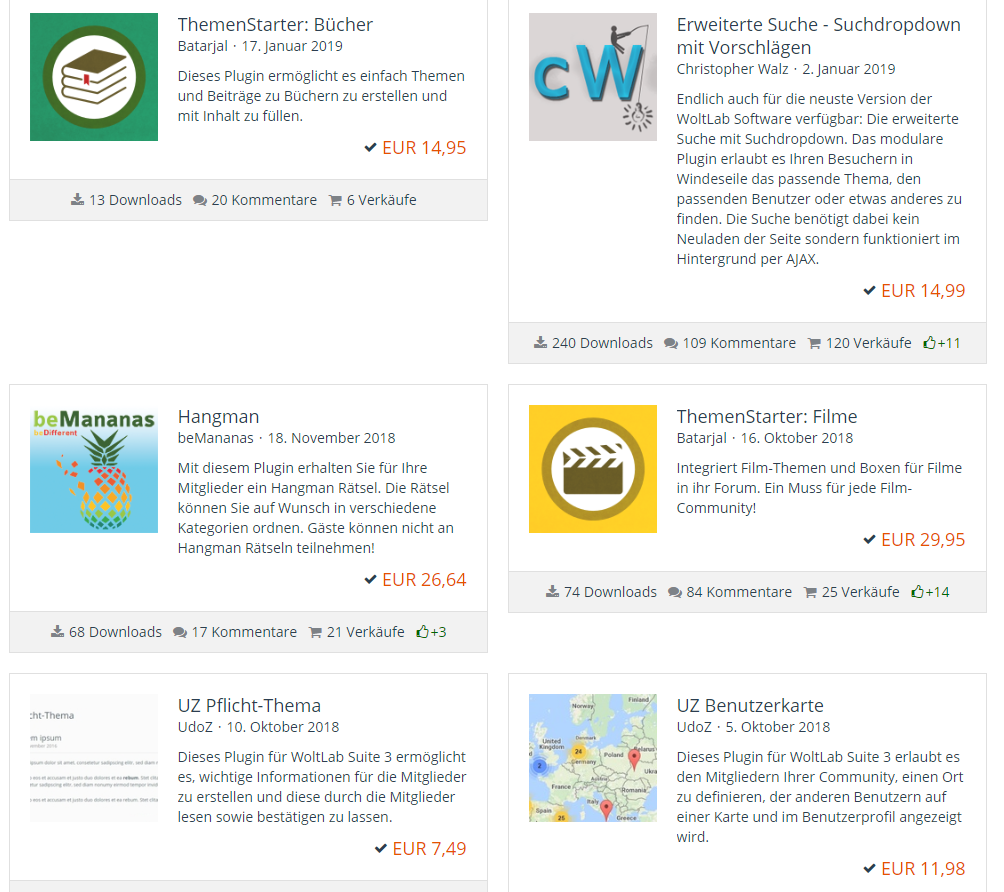Viewport: 1004px width, 892px height.
Task: Open the UZ Pflicht-Thema preview image
Action: 94,758
